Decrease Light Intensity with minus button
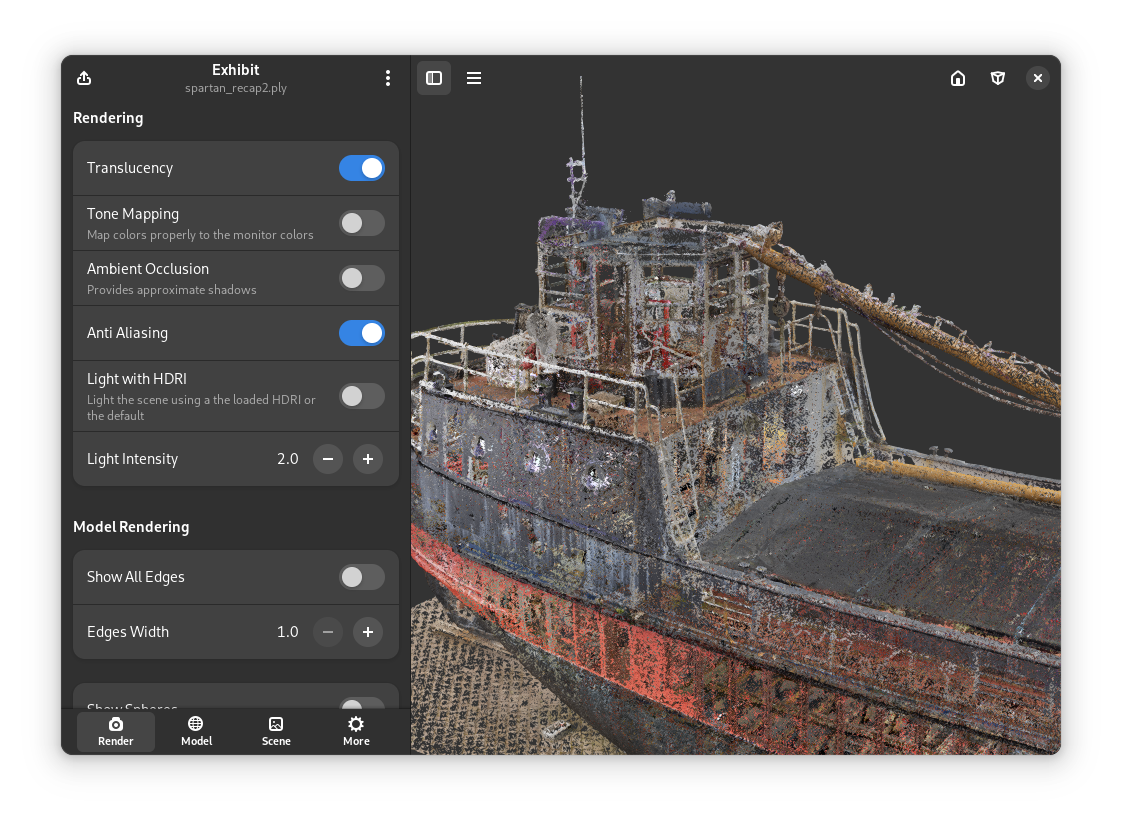The width and height of the screenshot is (1122, 822). pos(328,459)
